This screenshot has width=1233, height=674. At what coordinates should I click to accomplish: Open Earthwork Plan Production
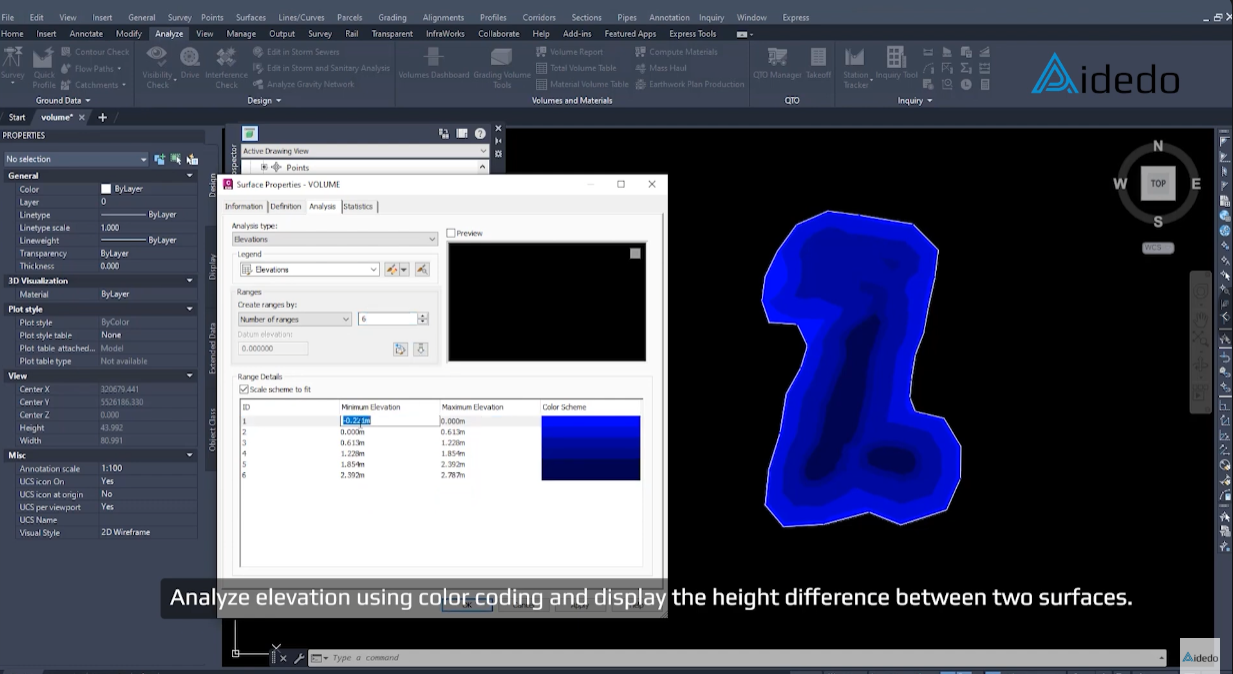689,84
